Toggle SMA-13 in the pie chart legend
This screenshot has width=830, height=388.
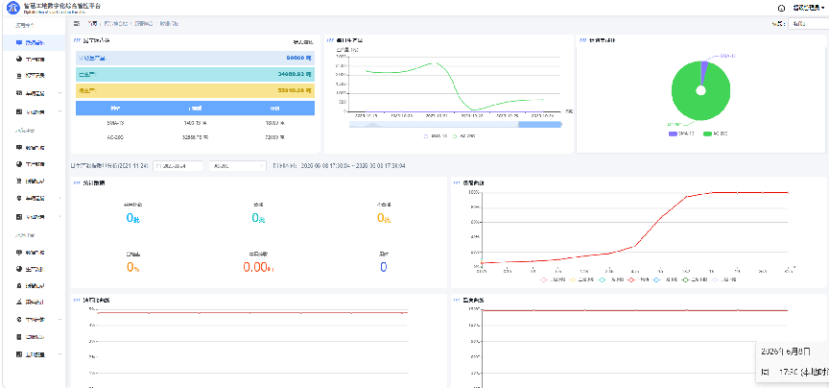[682, 134]
